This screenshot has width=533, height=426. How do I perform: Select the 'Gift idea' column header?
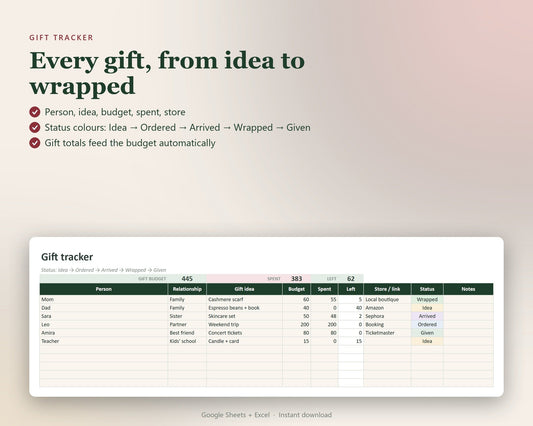click(x=244, y=289)
